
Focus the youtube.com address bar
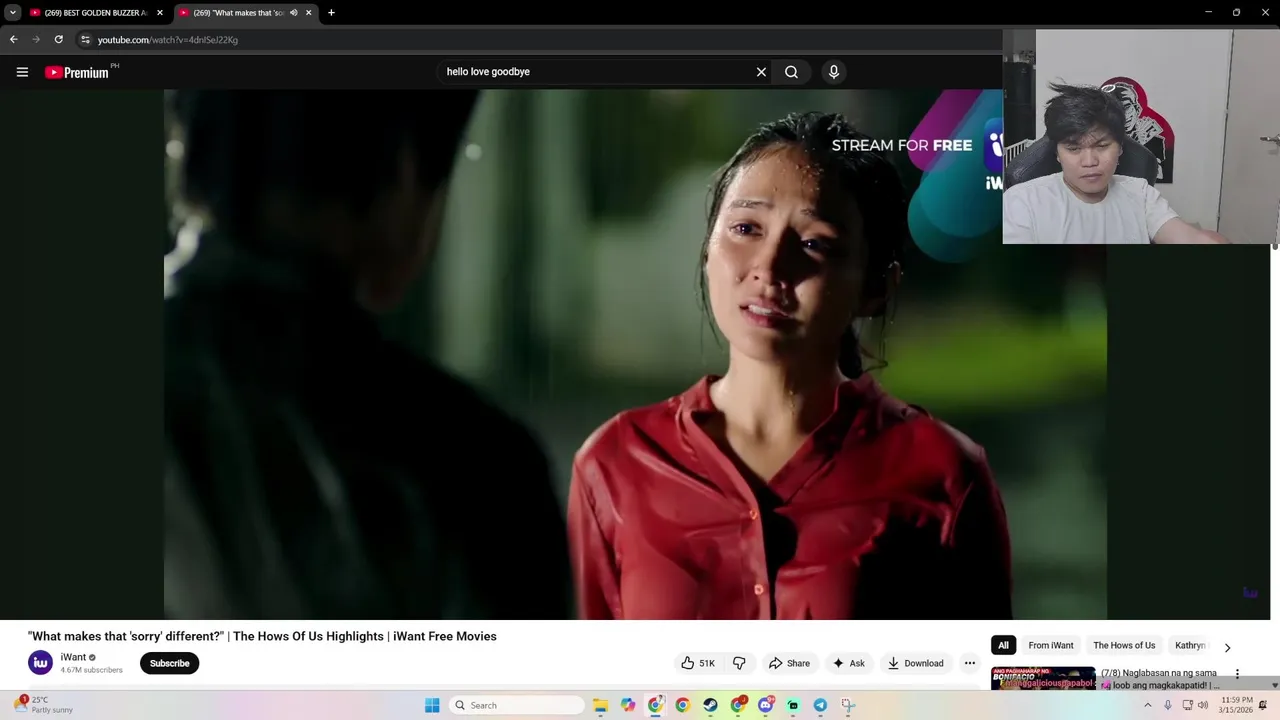[540, 40]
